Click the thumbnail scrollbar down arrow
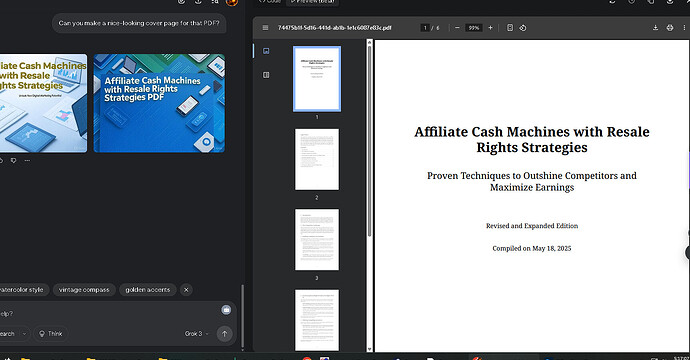 370,349
